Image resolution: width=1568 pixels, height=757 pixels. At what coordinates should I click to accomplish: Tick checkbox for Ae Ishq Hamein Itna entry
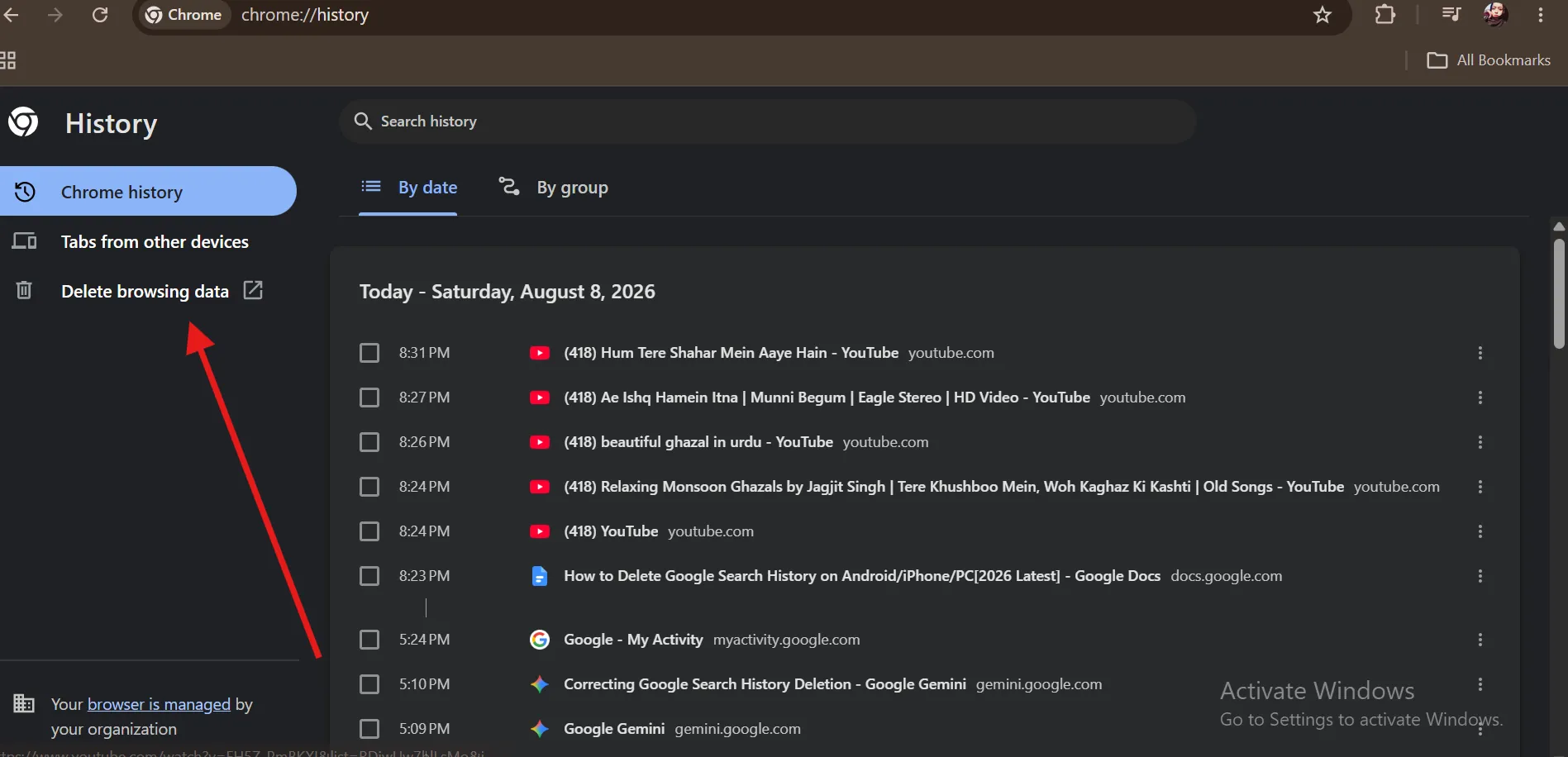pyautogui.click(x=369, y=398)
